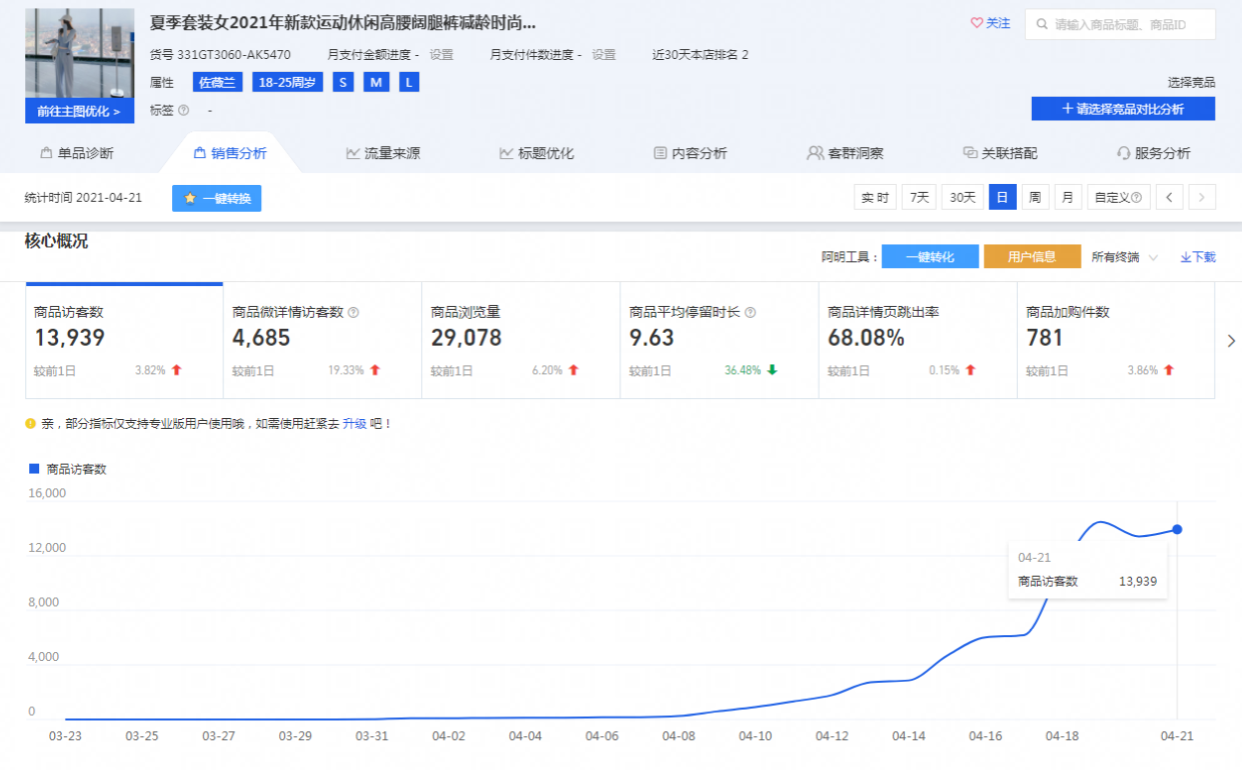Select the 日 time granularity
Screen dimensions: 1242x770
pyautogui.click(x=1003, y=197)
